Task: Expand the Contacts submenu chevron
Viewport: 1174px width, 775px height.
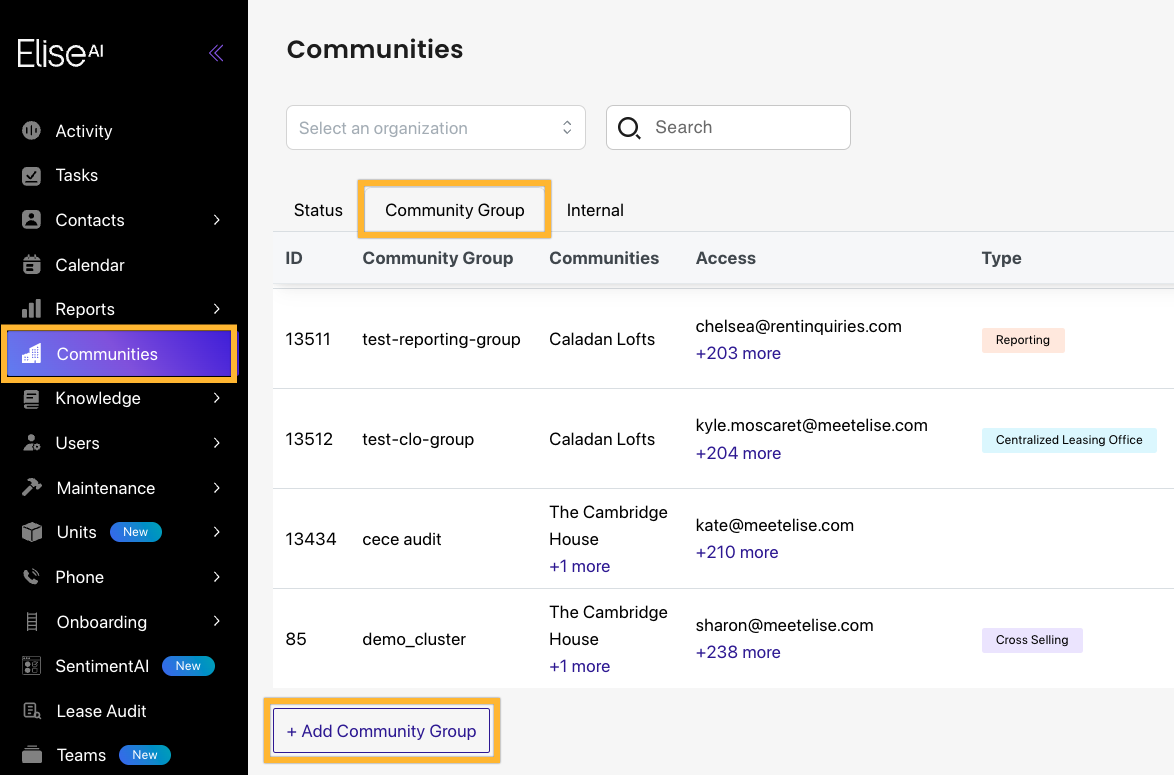Action: tap(216, 219)
